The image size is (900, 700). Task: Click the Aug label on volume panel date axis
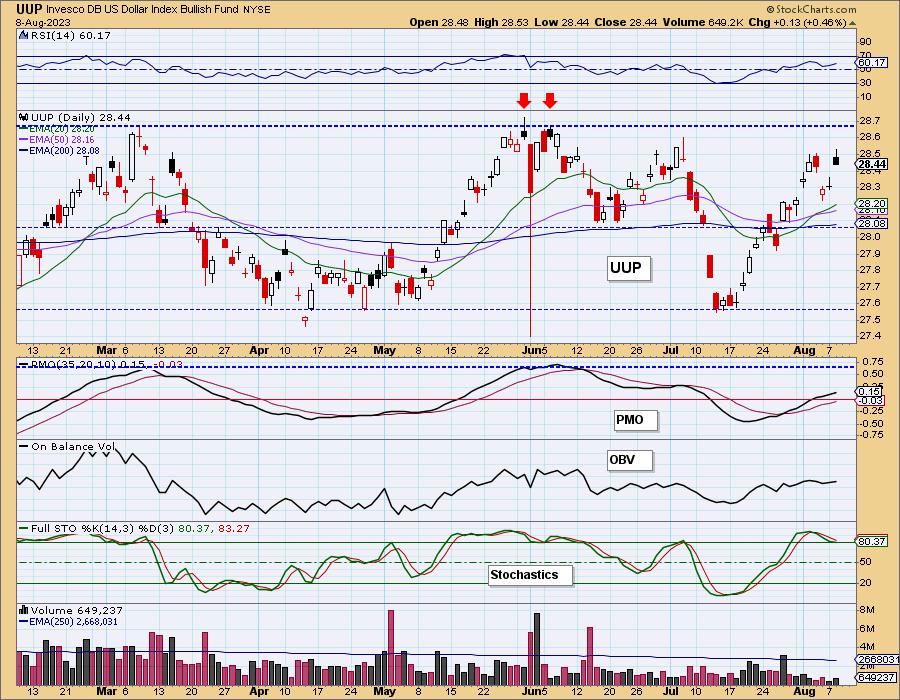coord(804,691)
